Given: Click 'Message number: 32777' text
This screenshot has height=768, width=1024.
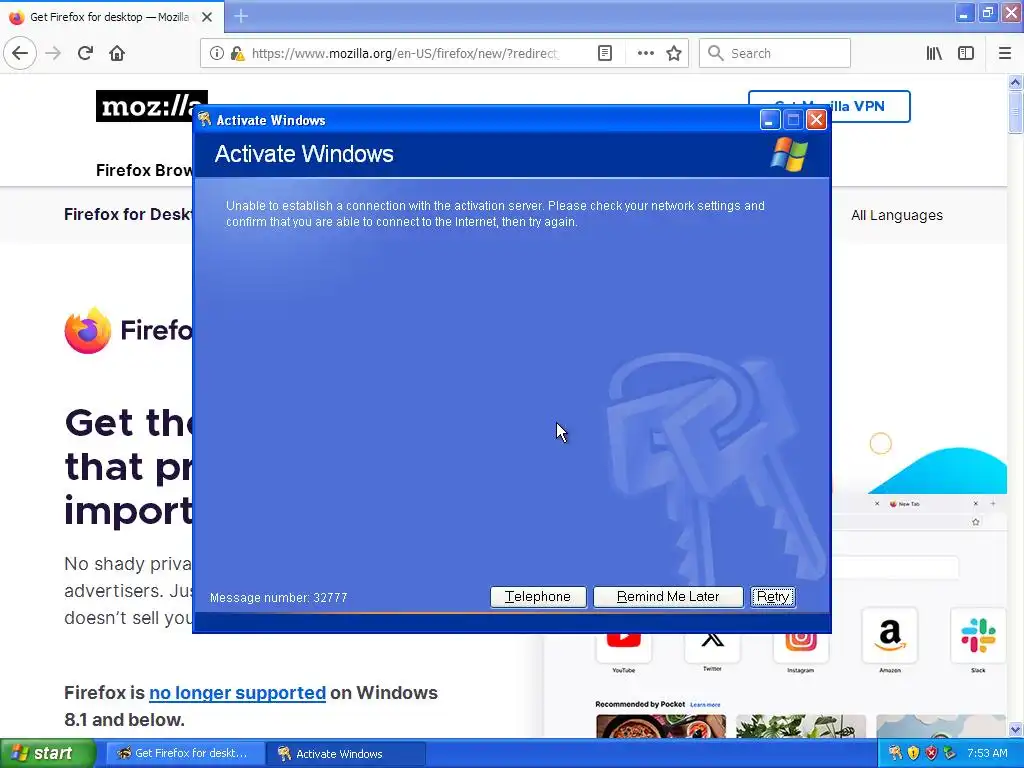Looking at the screenshot, I should (x=278, y=598).
